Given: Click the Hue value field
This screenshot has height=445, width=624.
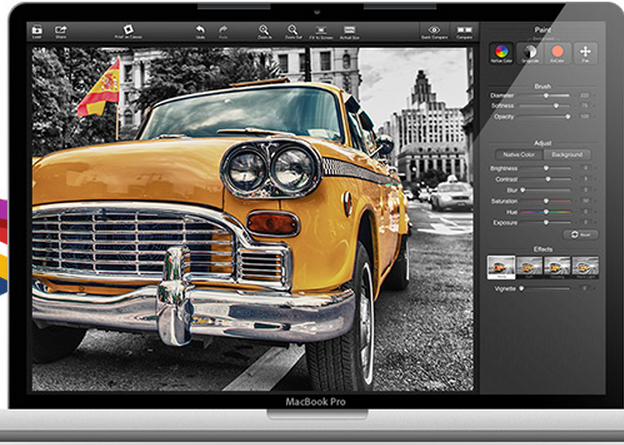Looking at the screenshot, I should [585, 212].
